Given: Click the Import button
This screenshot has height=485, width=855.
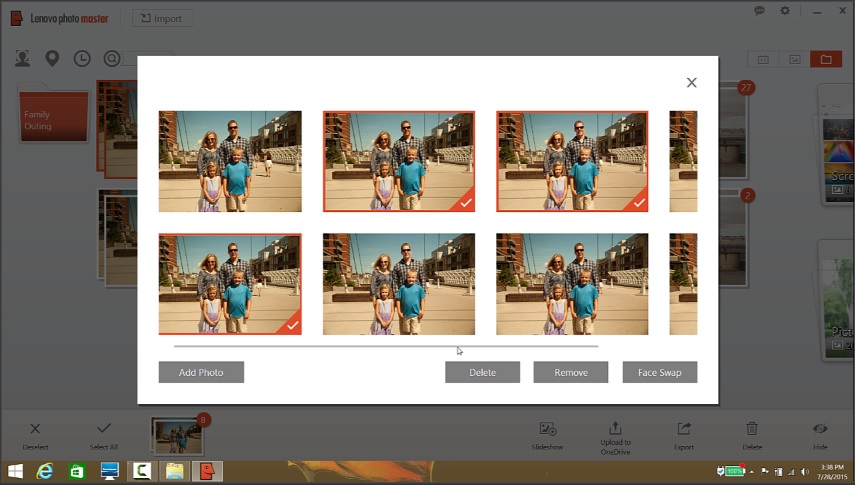Looking at the screenshot, I should coord(162,19).
